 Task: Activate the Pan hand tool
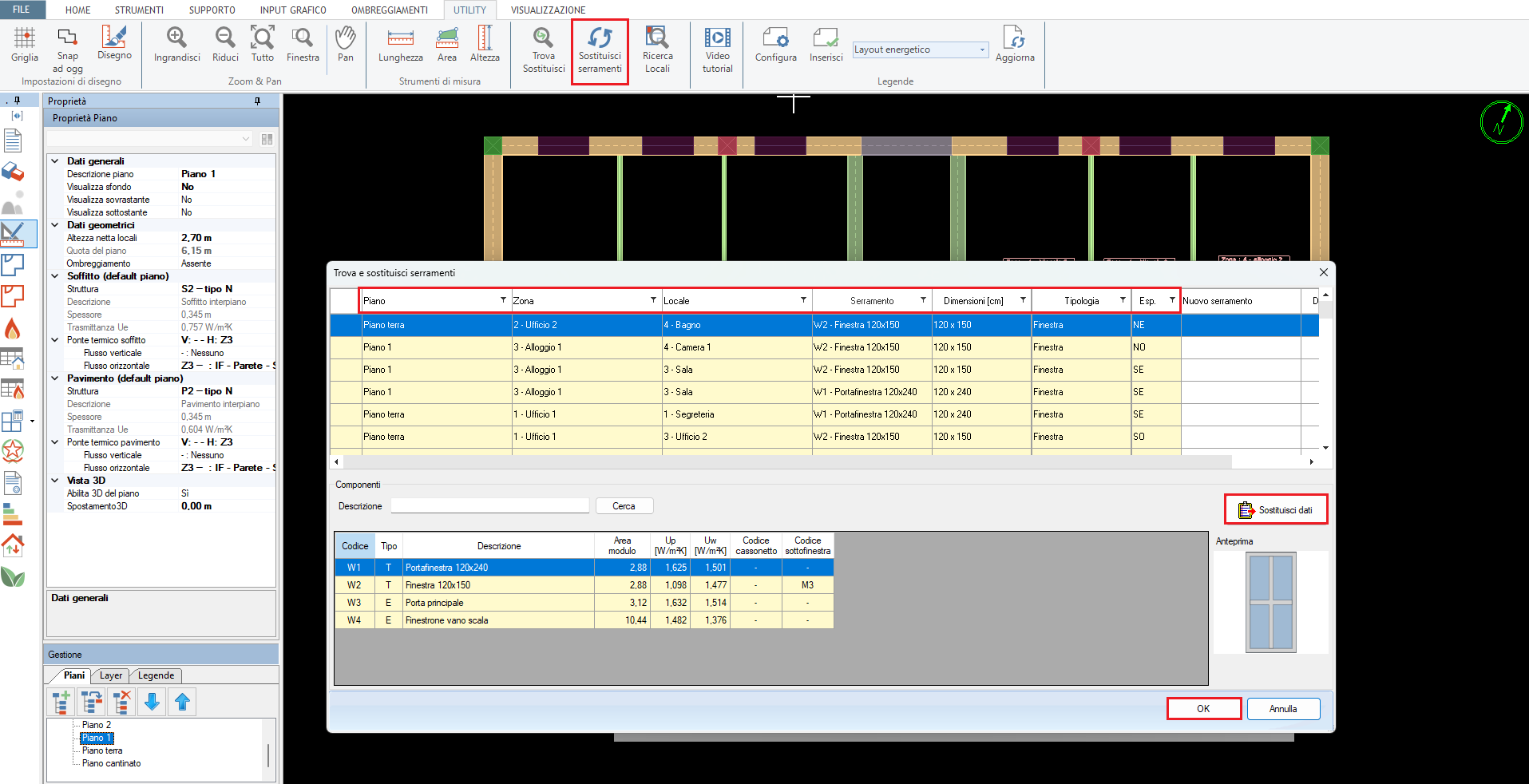345,45
